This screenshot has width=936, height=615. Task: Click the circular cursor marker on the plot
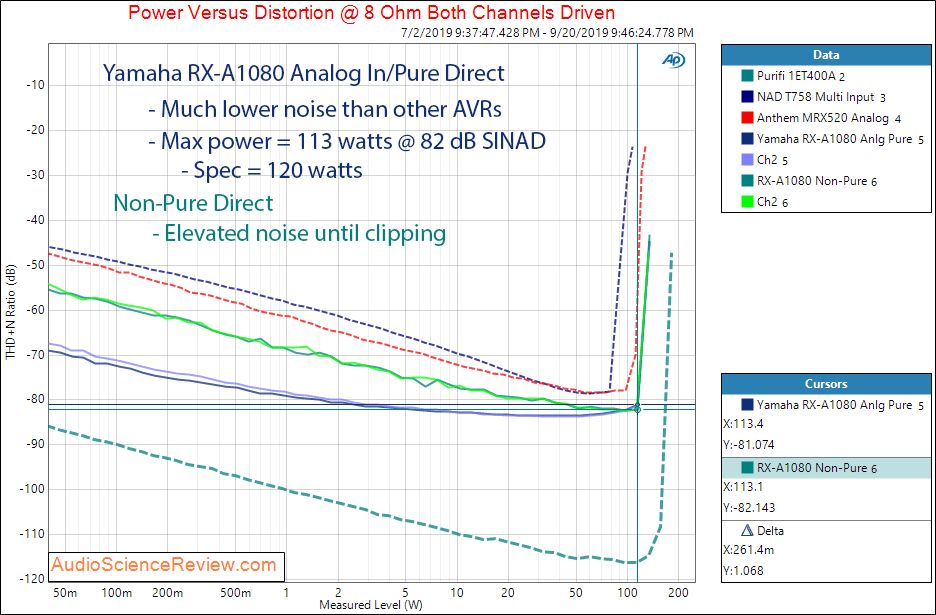coord(638,409)
